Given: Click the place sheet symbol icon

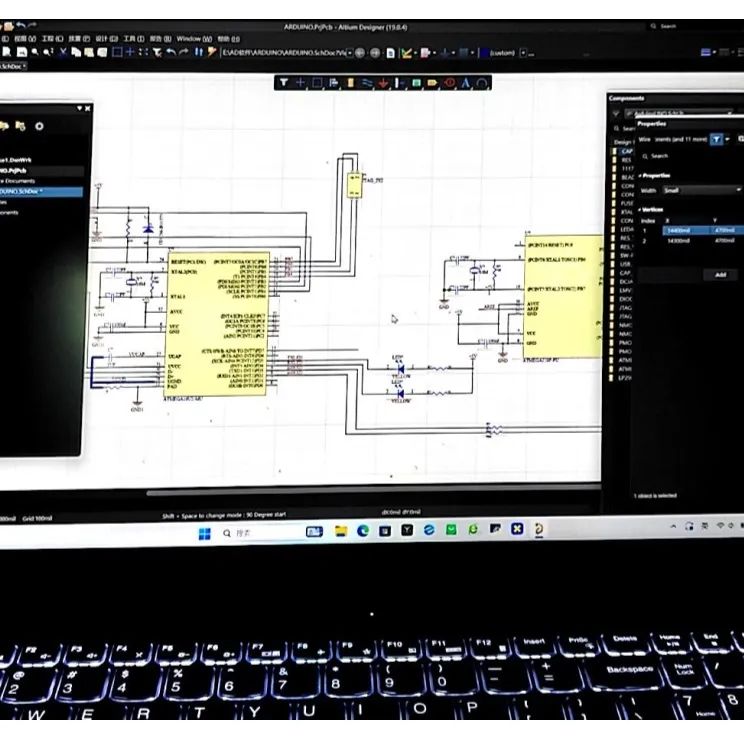Looking at the screenshot, I should (416, 83).
